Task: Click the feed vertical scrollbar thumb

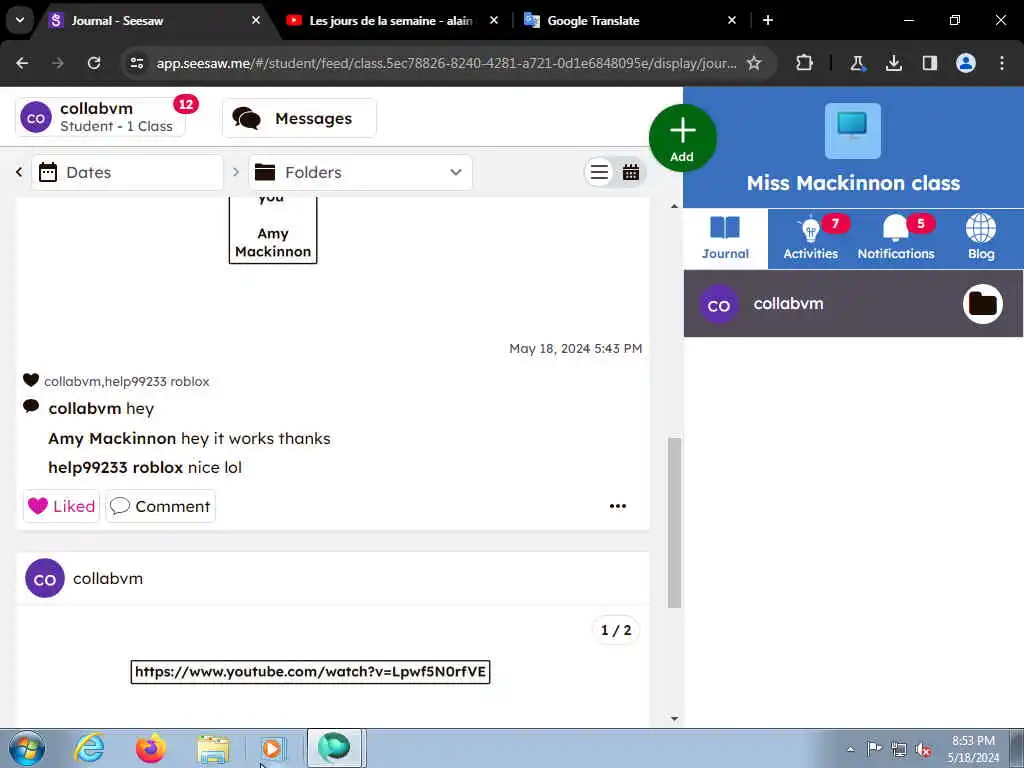Action: (675, 522)
